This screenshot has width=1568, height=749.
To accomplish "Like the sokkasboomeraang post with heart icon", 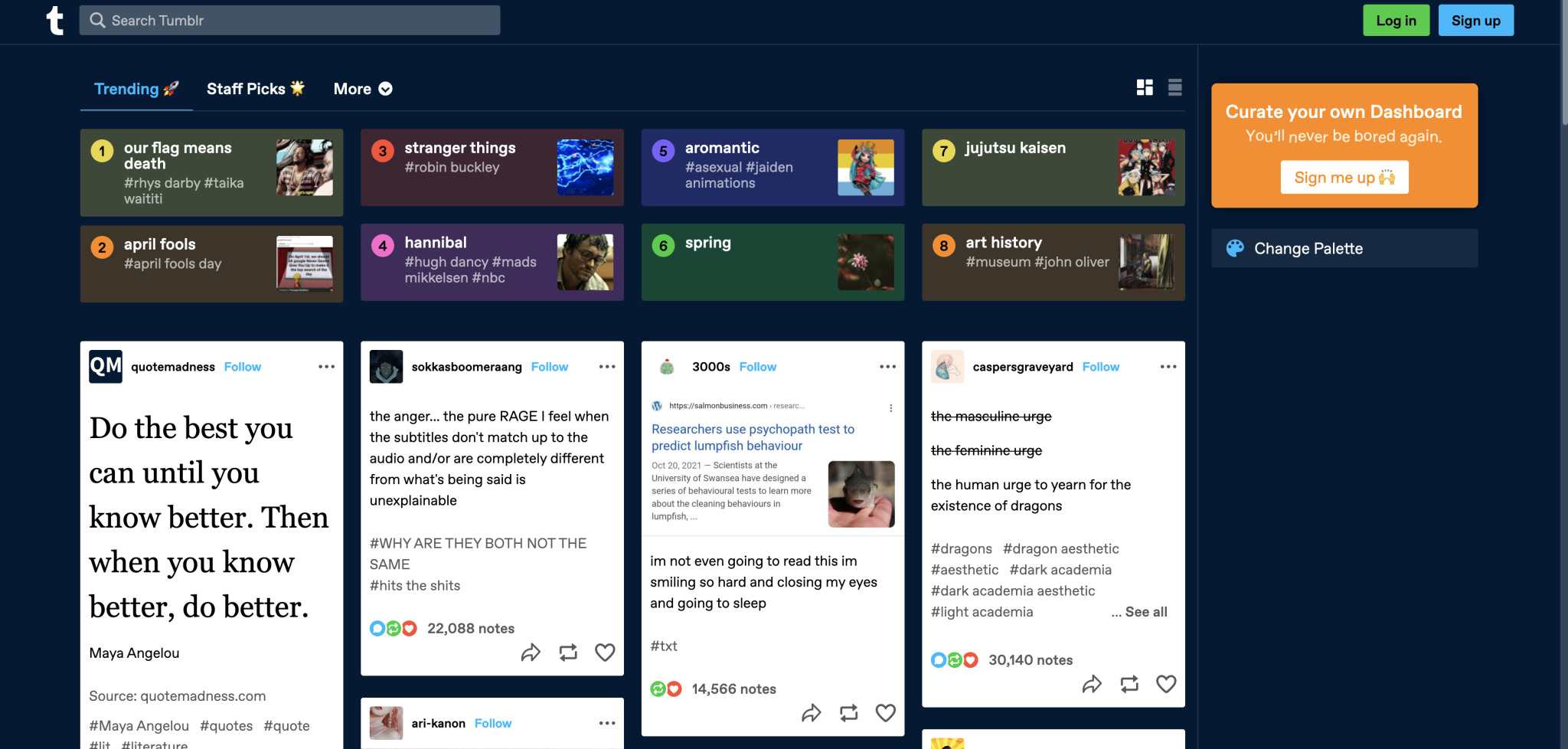I will [605, 653].
